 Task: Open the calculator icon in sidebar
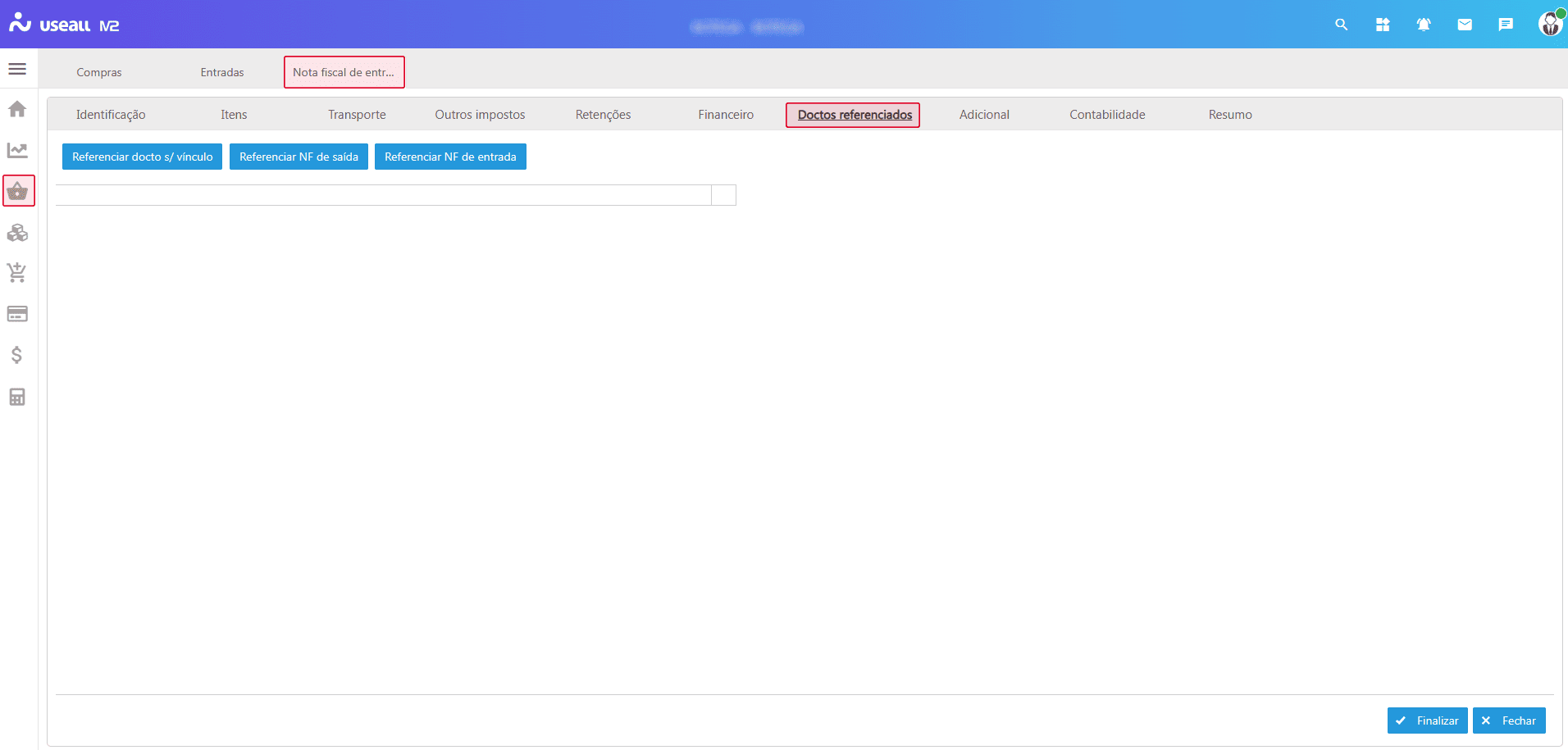pyautogui.click(x=17, y=397)
